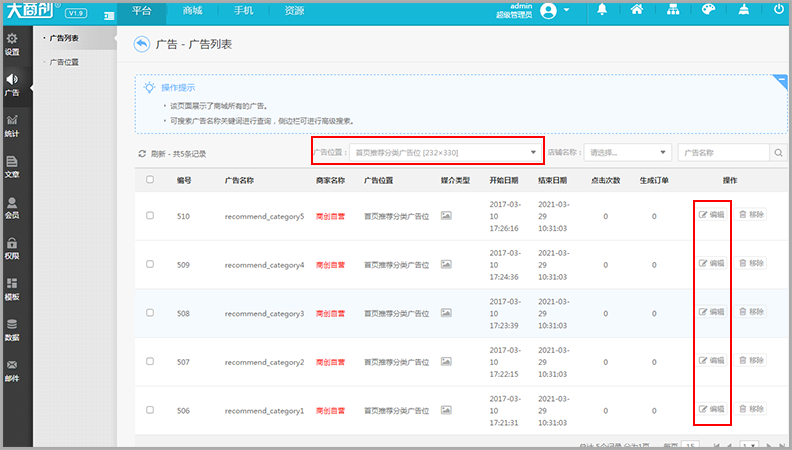Open the 店铺名称 dropdown
The image size is (792, 450).
pos(627,153)
